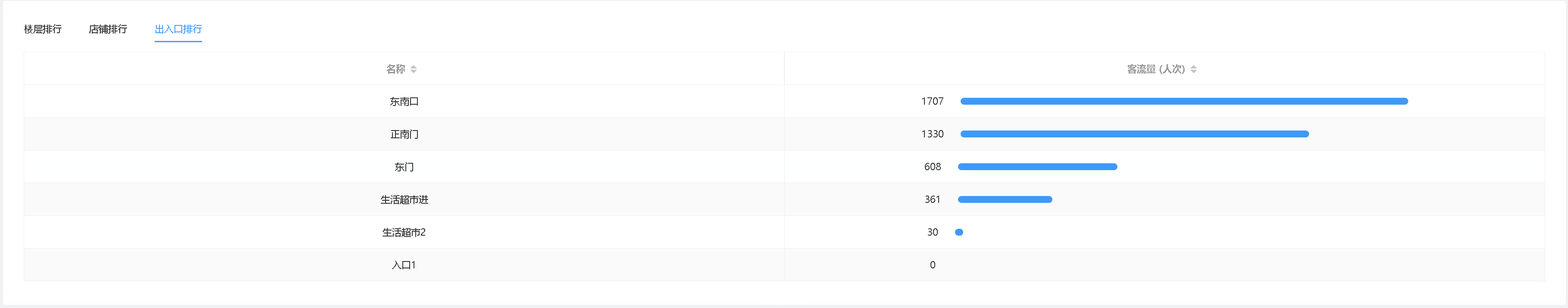Image resolution: width=1568 pixels, height=308 pixels.
Task: Click the 东门 entrance name
Action: pos(404,167)
